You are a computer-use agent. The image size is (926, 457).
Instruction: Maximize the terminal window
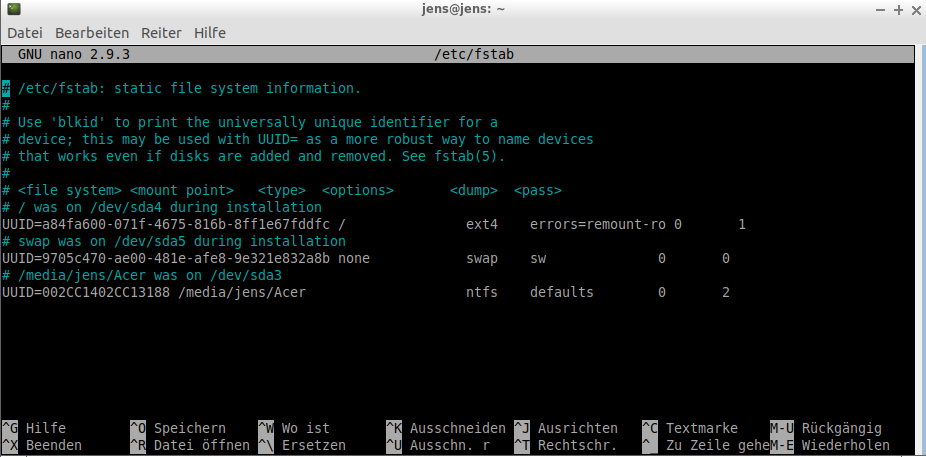(895, 9)
